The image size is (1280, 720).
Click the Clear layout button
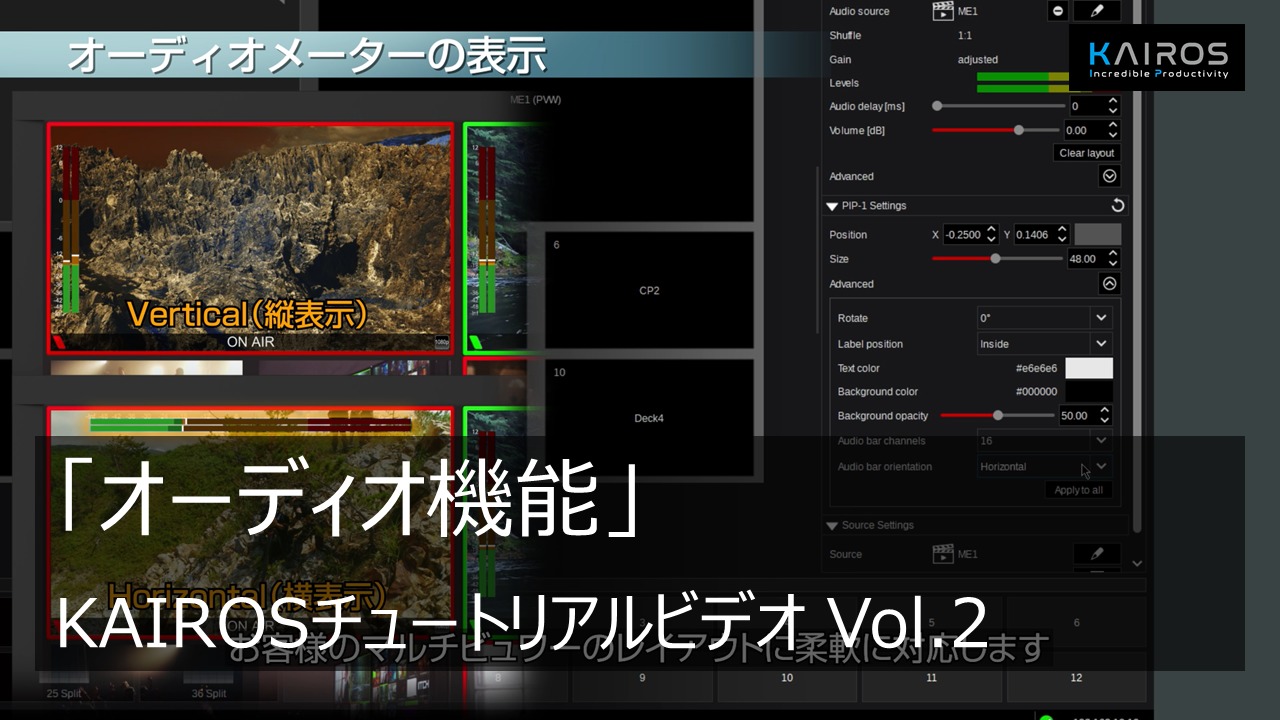pyautogui.click(x=1087, y=153)
